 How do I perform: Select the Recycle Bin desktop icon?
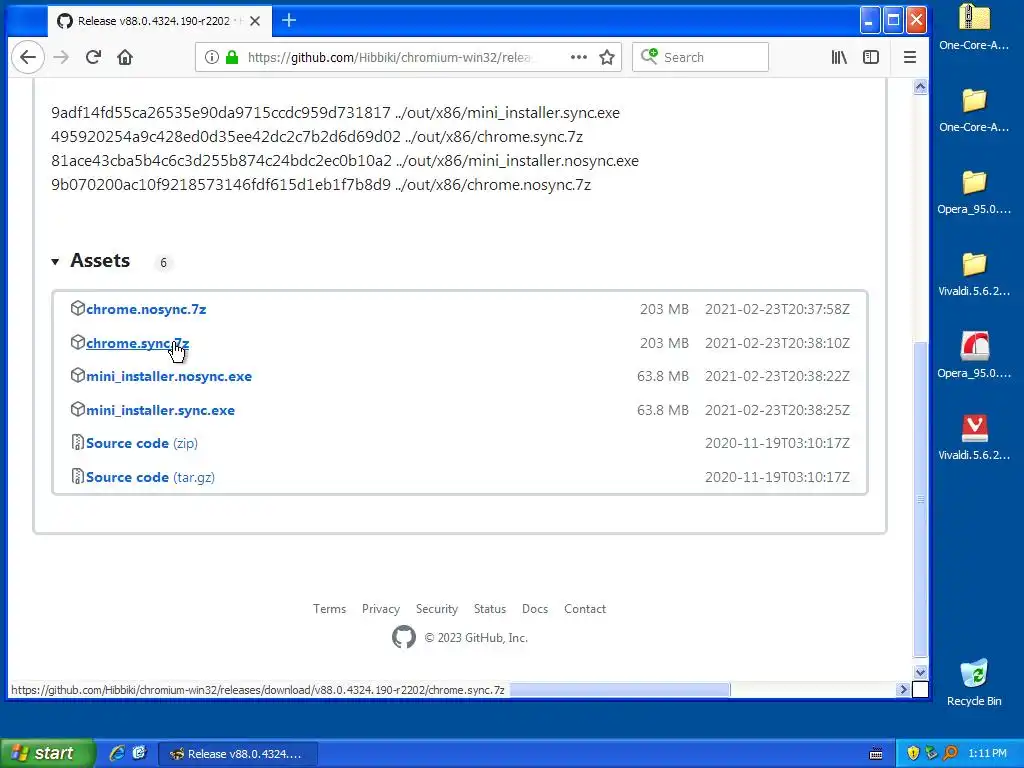coord(974,682)
